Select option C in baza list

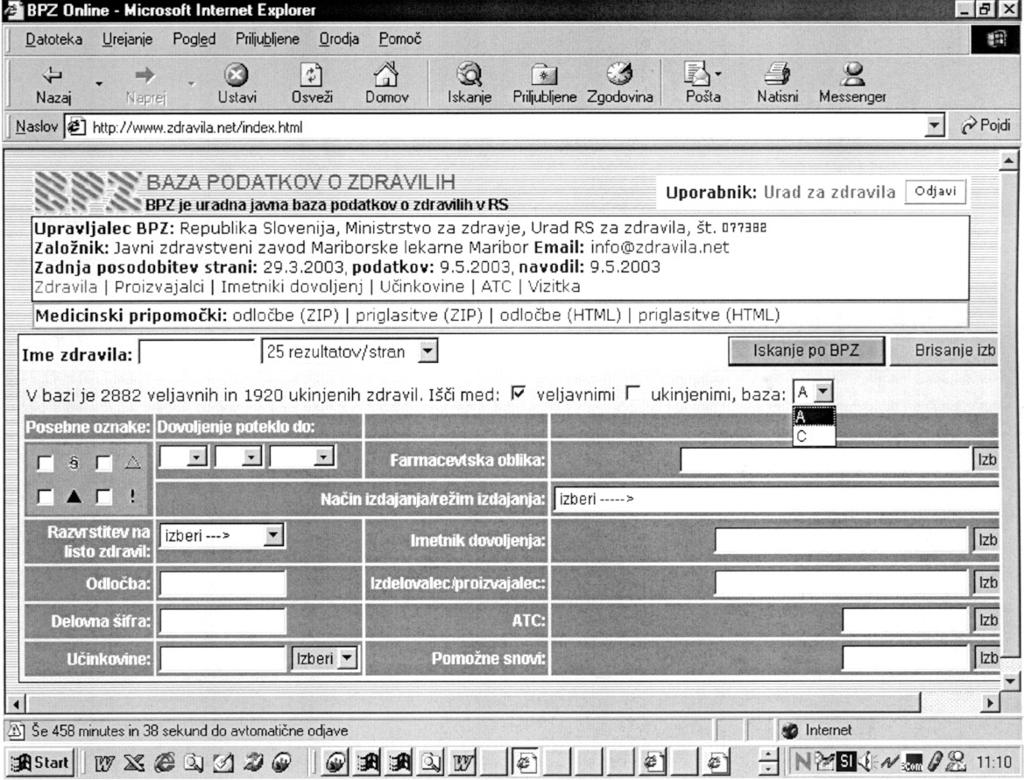[x=814, y=436]
